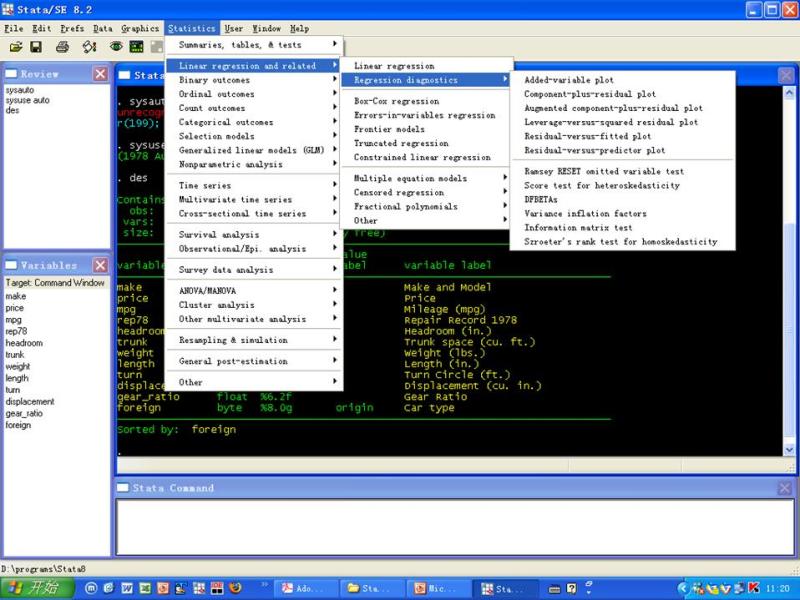
Task: Switch to the Mic... taskbar window
Action: click(x=438, y=588)
